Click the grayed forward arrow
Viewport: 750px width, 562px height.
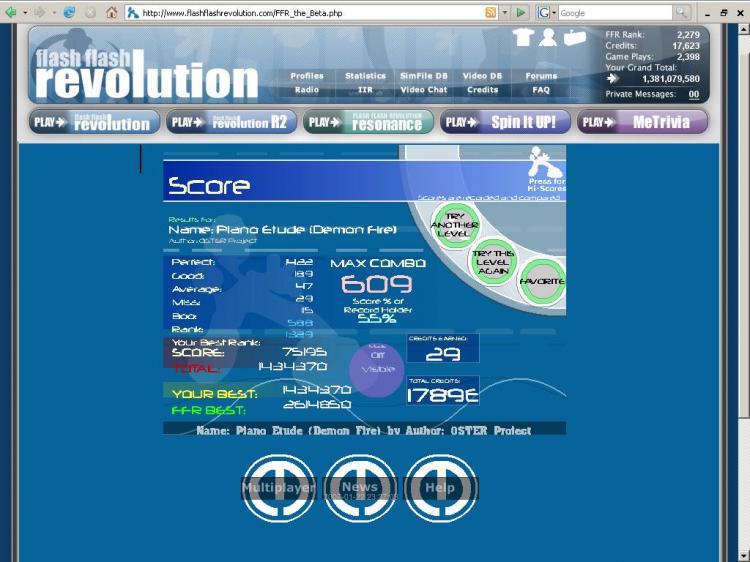pos(40,12)
